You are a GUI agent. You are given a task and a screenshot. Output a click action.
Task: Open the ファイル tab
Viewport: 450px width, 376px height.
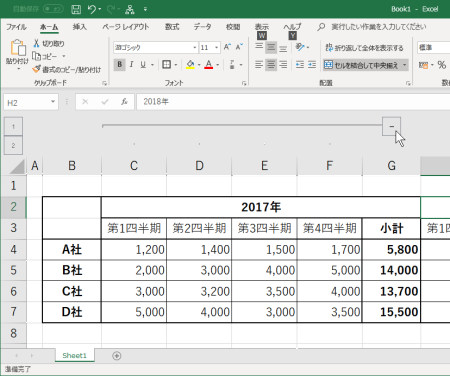click(16, 27)
